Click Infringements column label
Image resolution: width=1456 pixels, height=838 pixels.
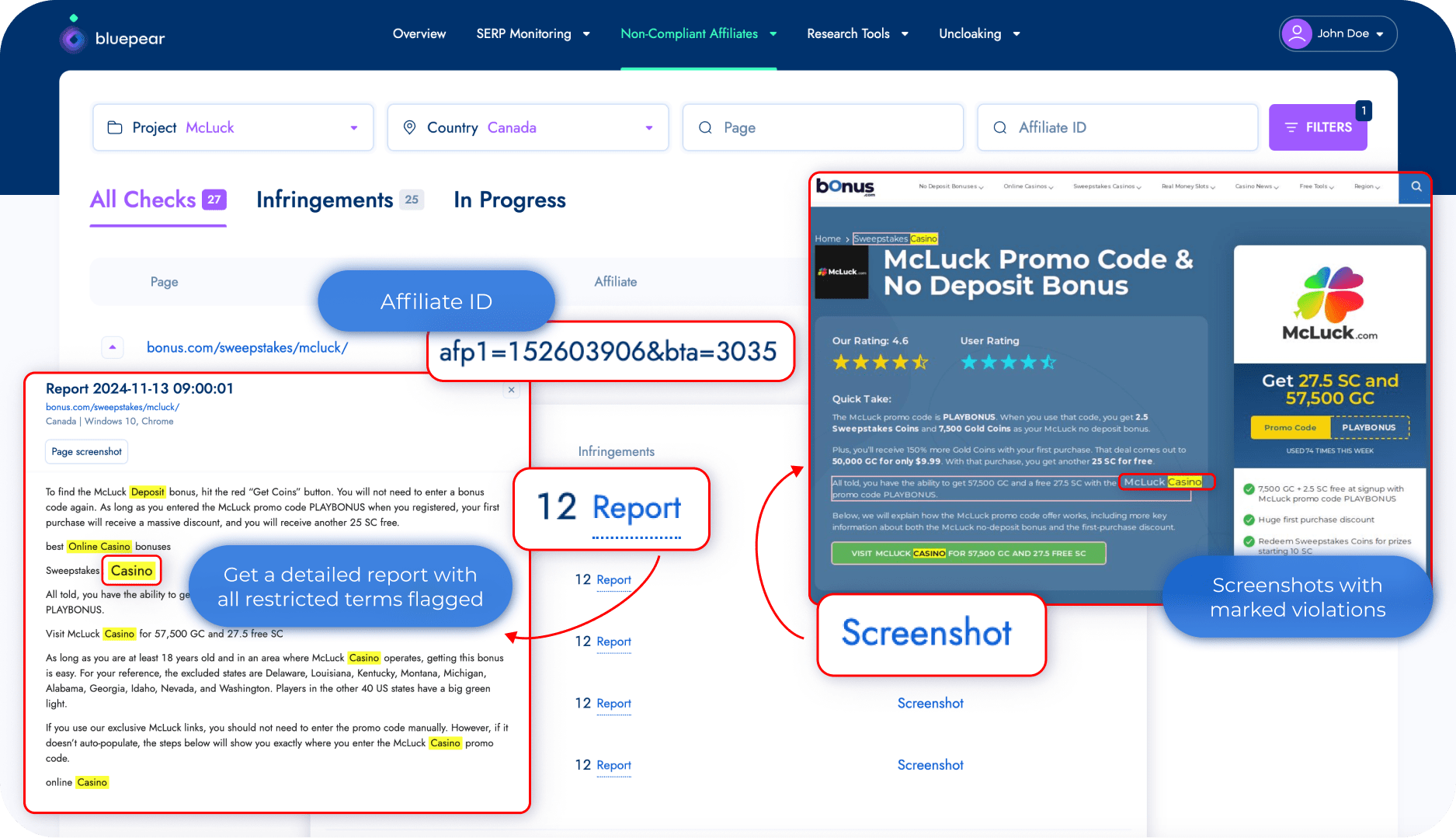(617, 452)
